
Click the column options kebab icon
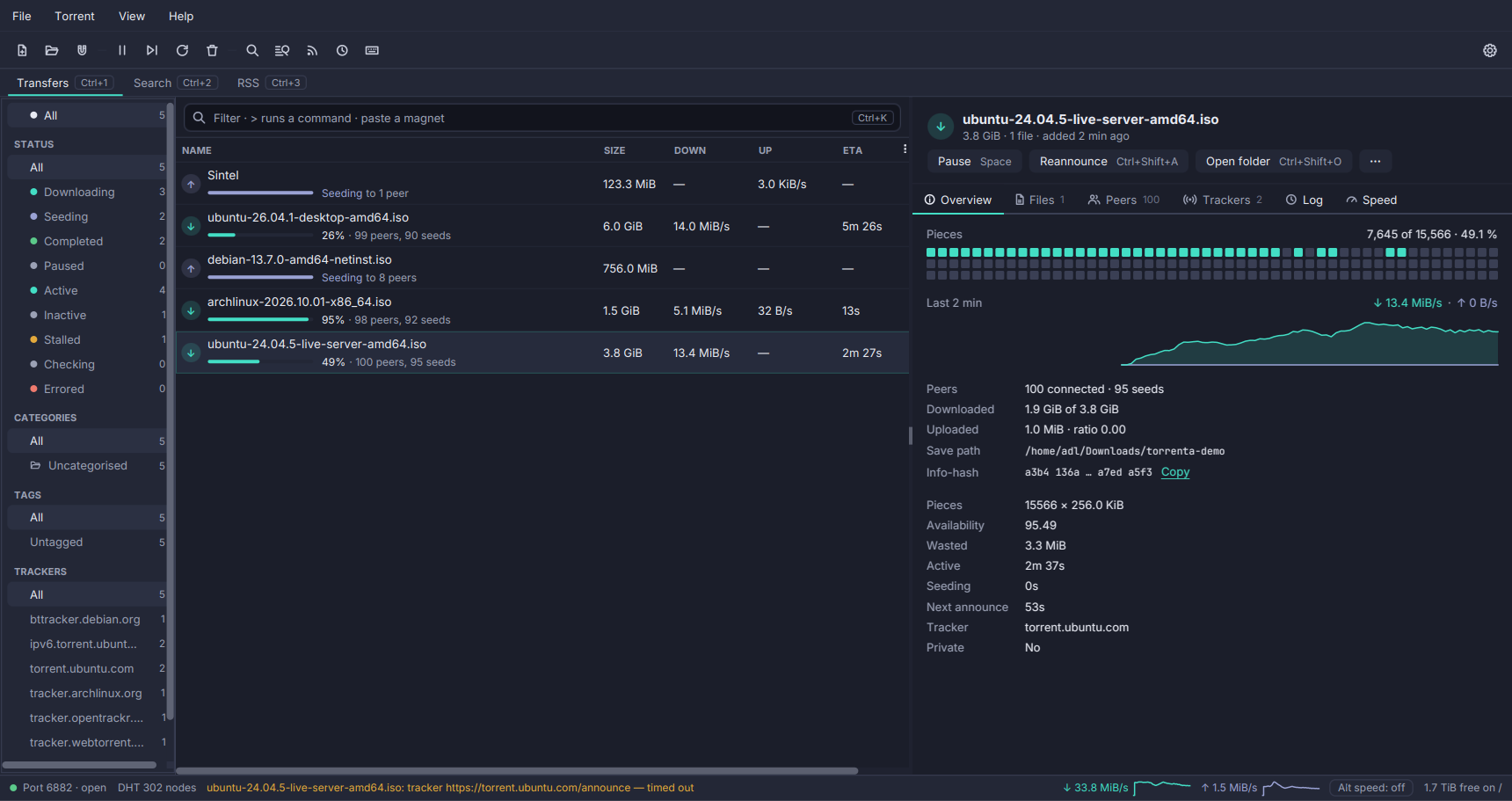(905, 149)
